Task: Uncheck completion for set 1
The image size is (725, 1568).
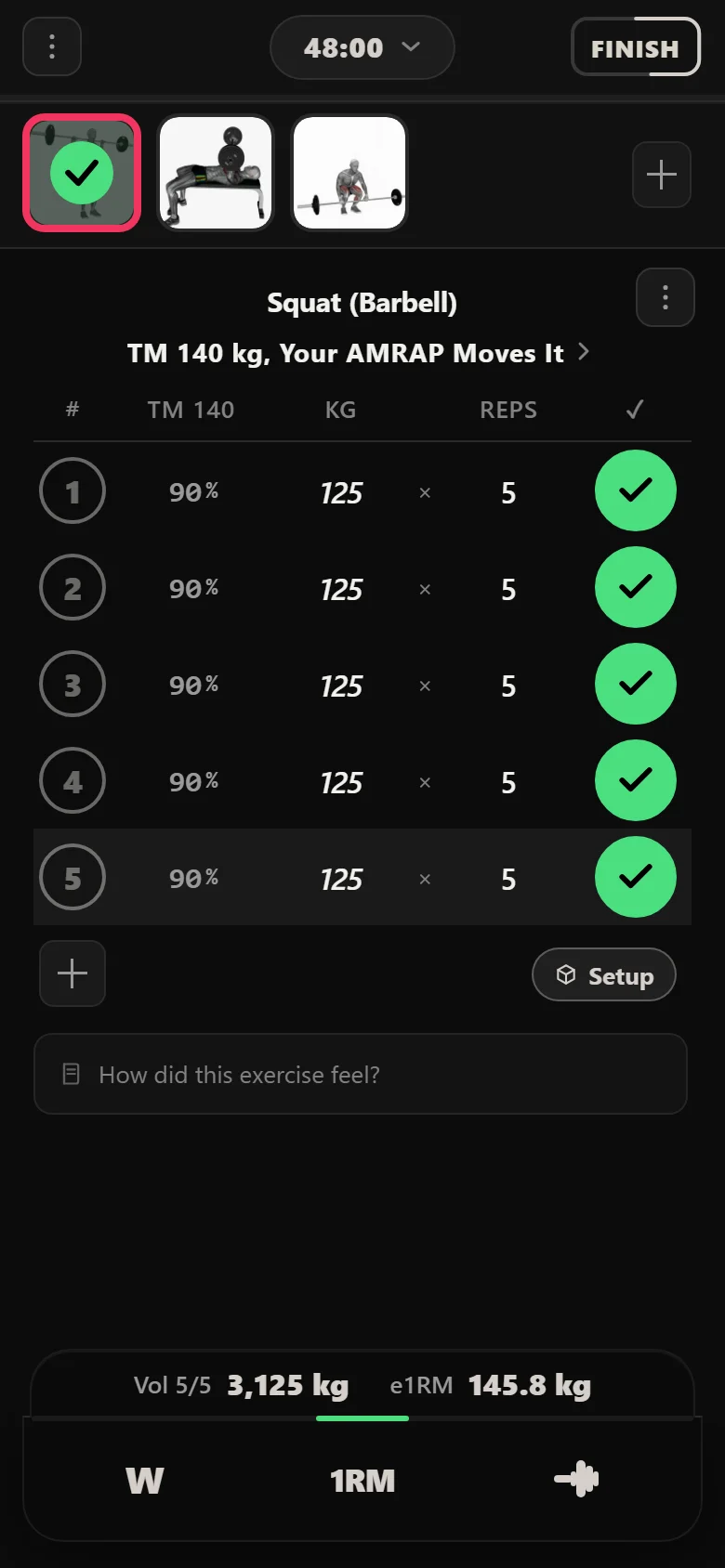Action: (636, 490)
